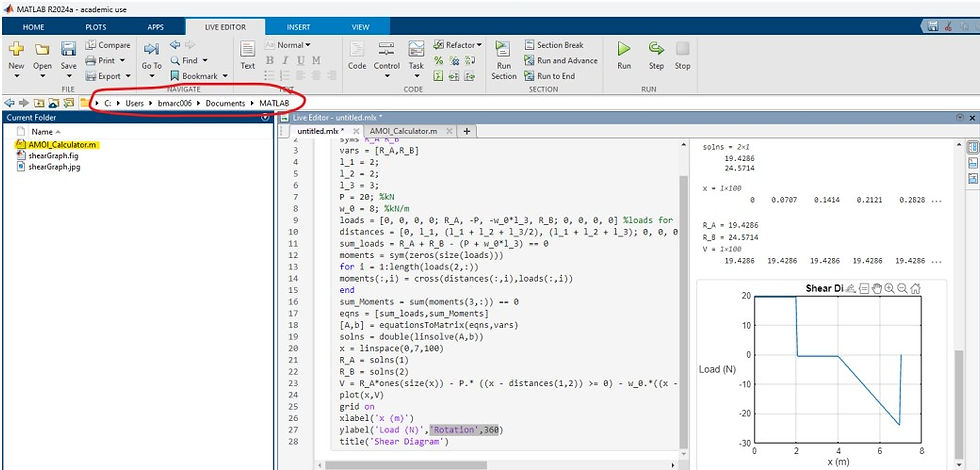Click Documents in the folder path

(225, 103)
